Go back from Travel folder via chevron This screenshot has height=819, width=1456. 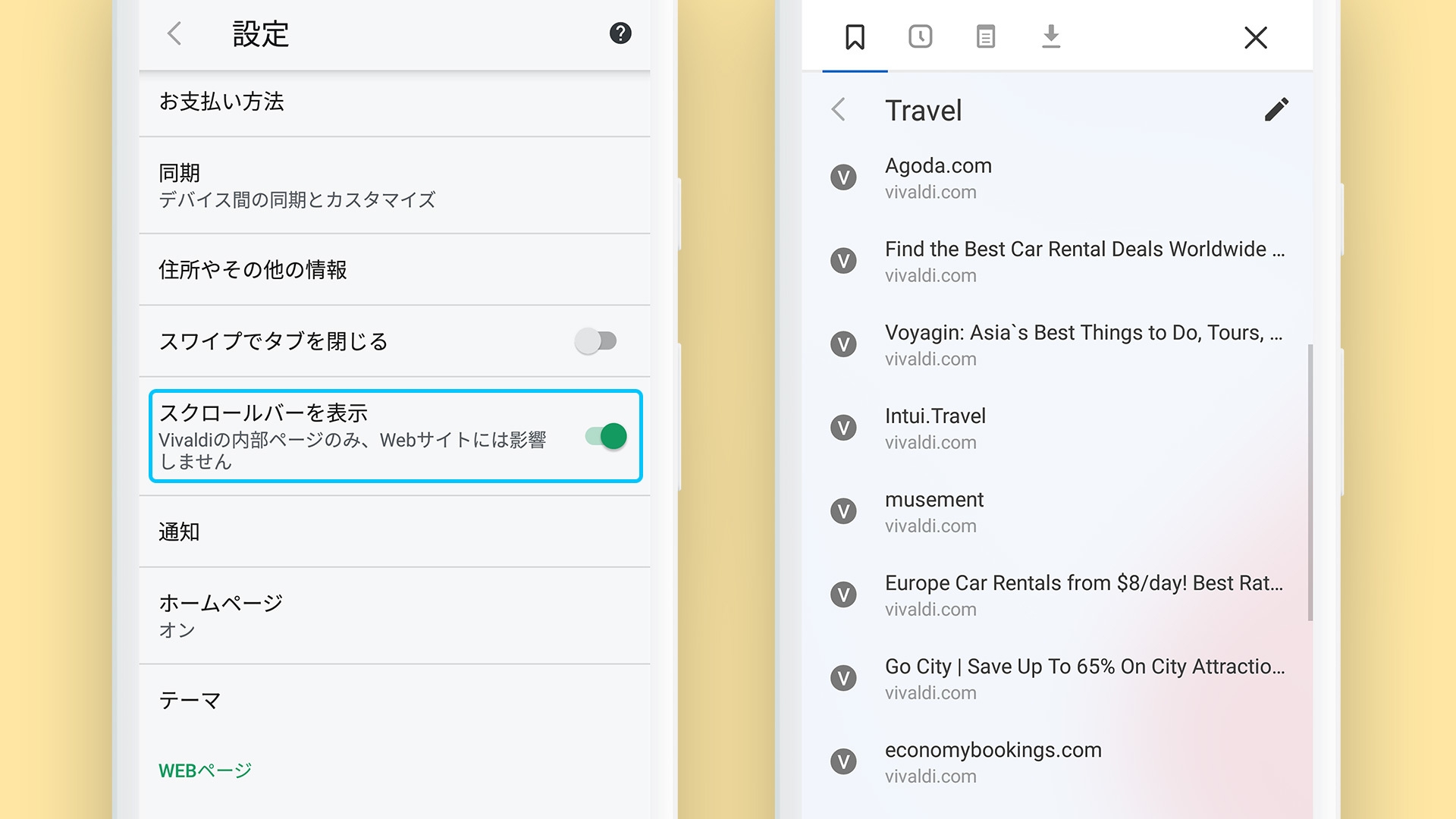[x=839, y=110]
